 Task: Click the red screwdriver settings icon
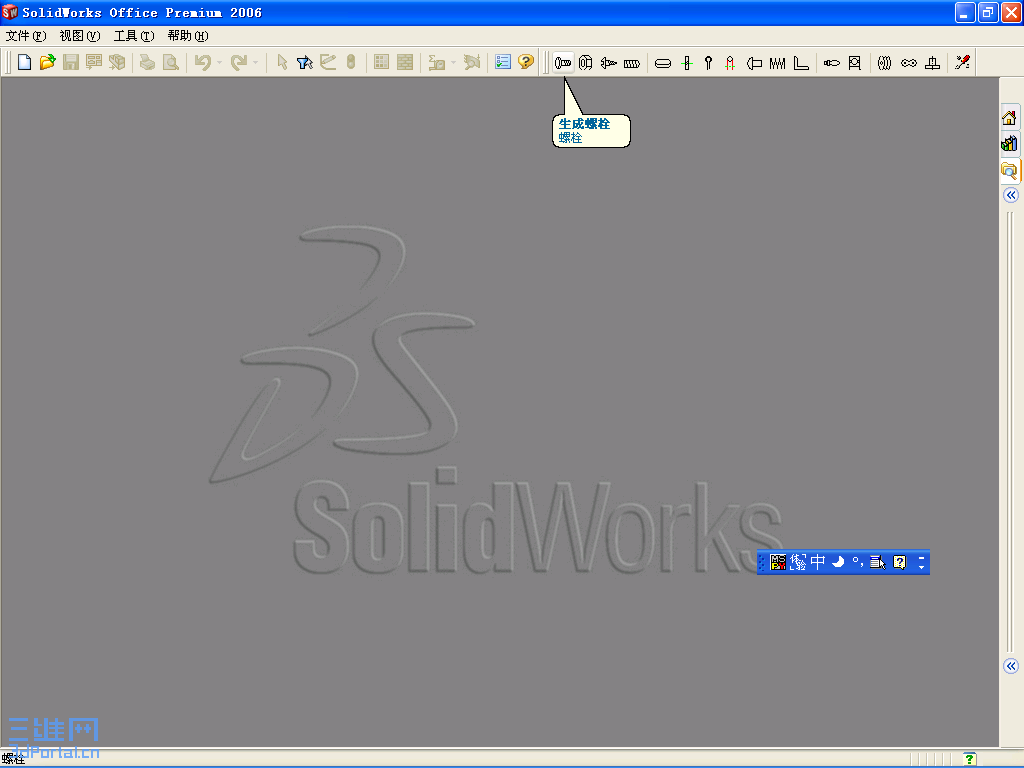pyautogui.click(x=962, y=62)
